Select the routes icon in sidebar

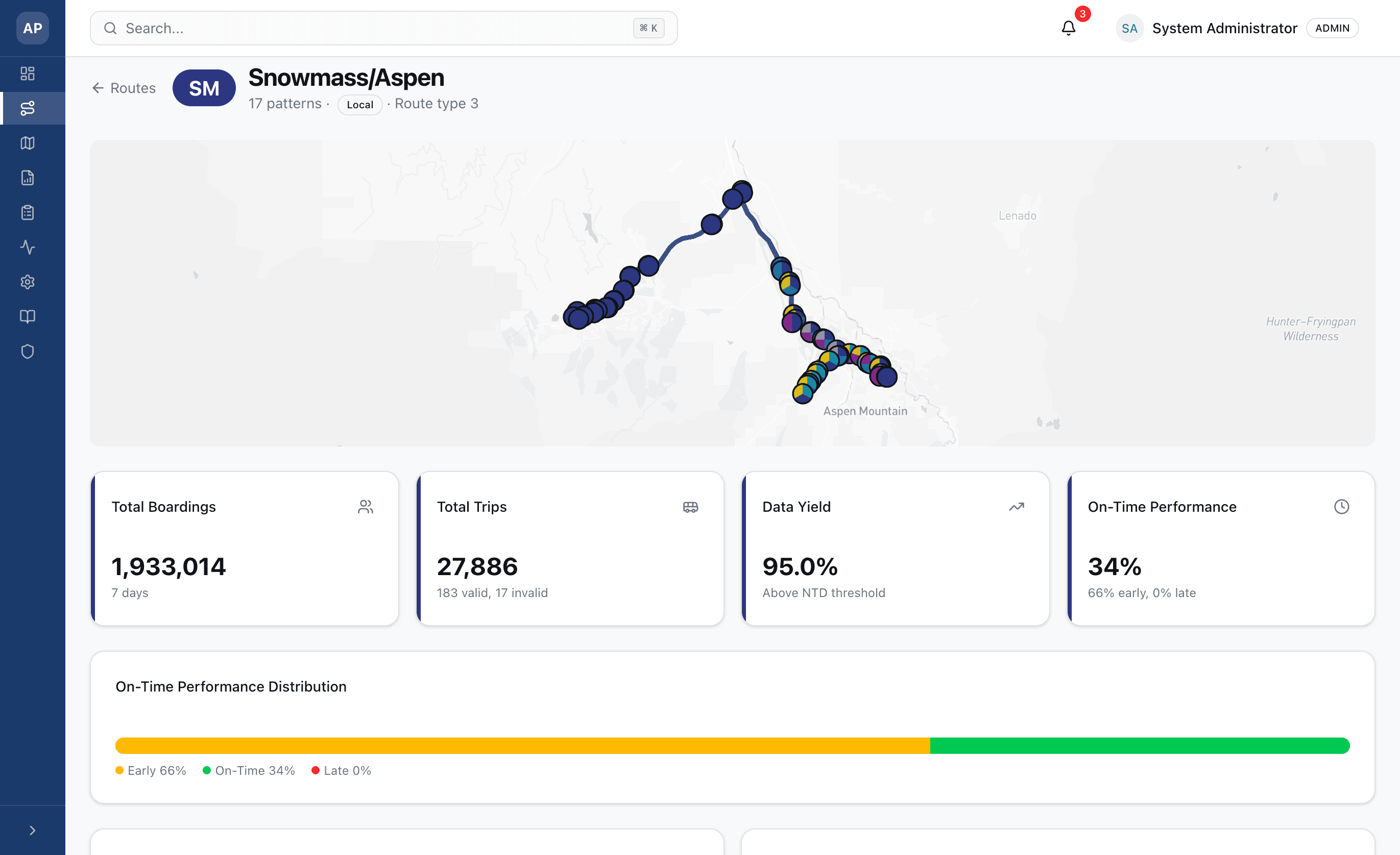(27, 108)
